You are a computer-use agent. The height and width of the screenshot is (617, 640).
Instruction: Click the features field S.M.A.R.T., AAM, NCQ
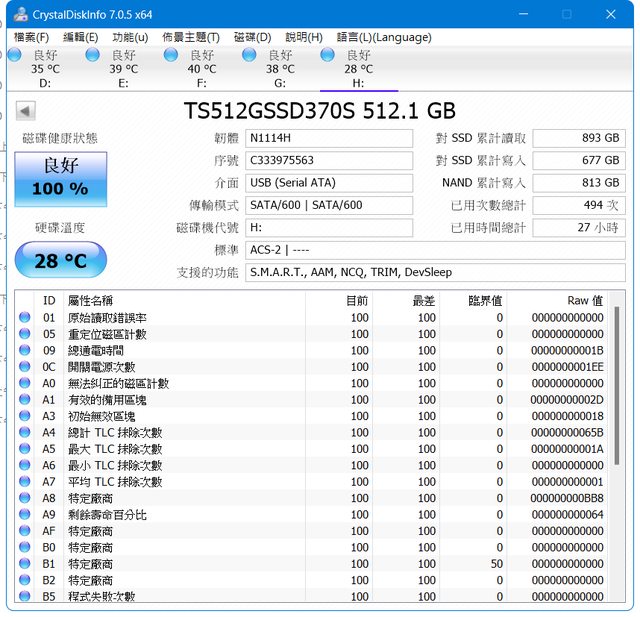[435, 273]
